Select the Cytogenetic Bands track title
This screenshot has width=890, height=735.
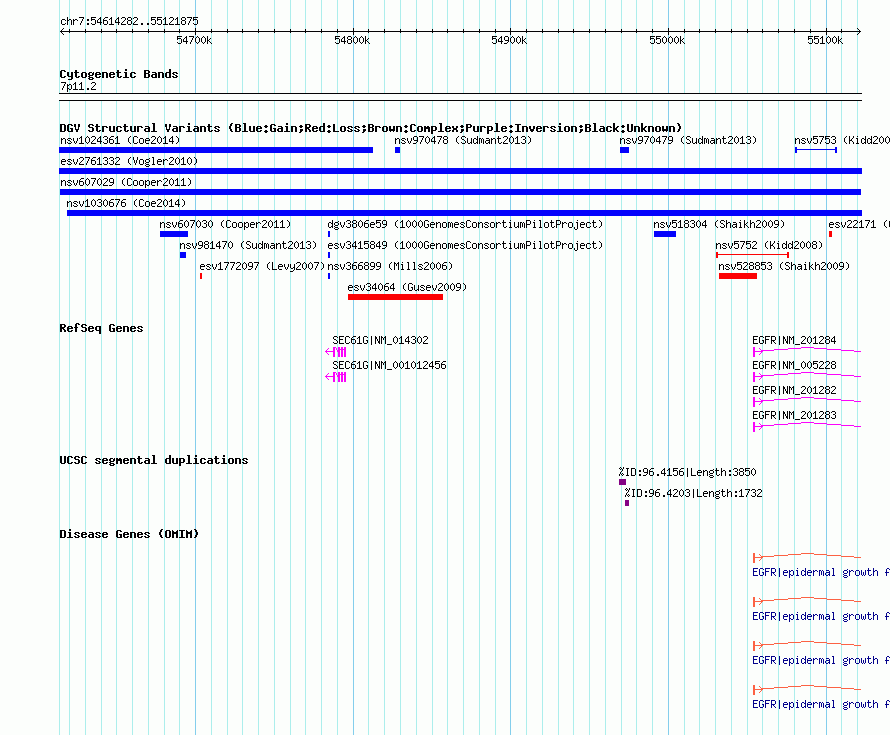click(x=119, y=74)
